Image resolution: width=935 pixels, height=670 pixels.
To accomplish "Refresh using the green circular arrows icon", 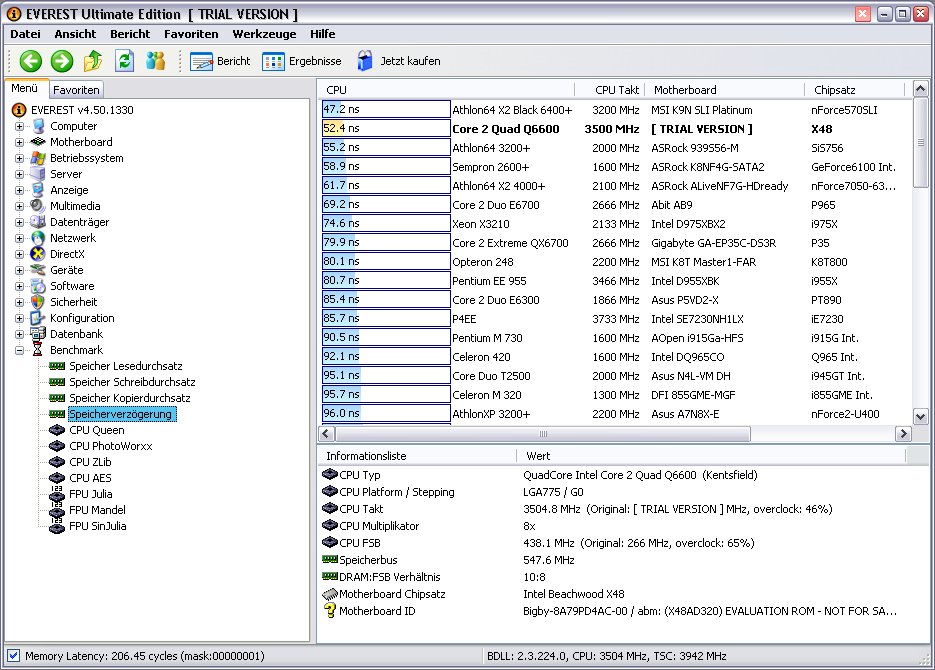I will [124, 61].
